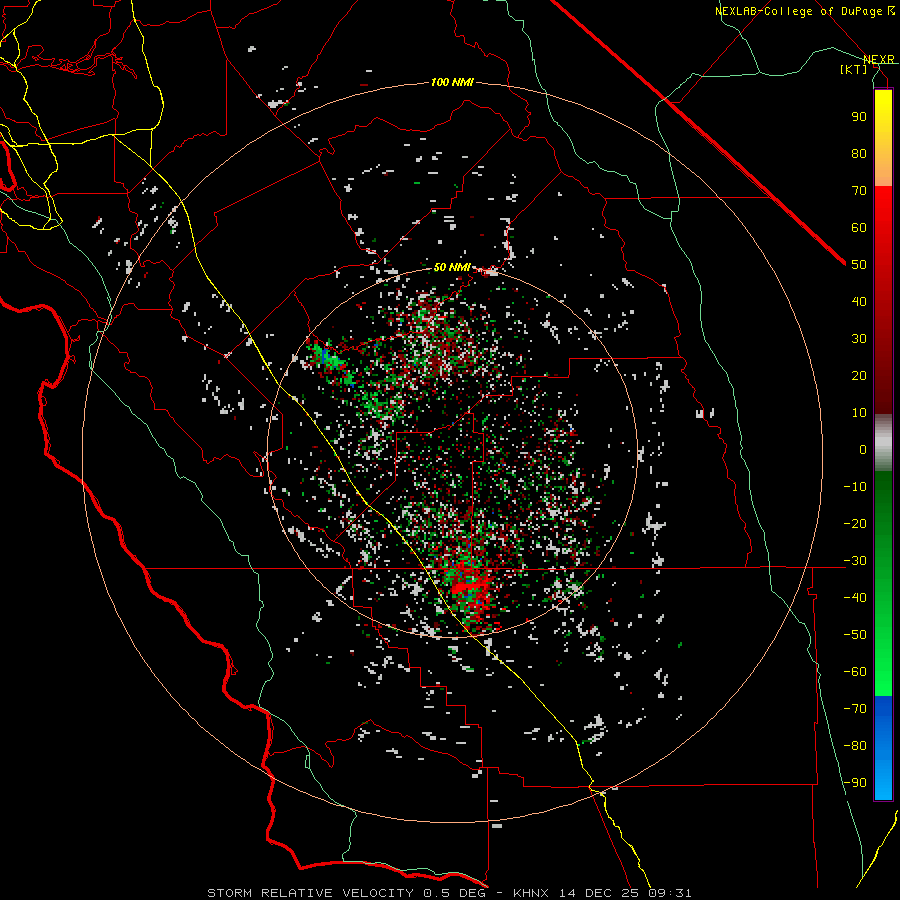This screenshot has width=900, height=900.
Task: Click the 70 knots label on the scale
Action: pyautogui.click(x=859, y=191)
